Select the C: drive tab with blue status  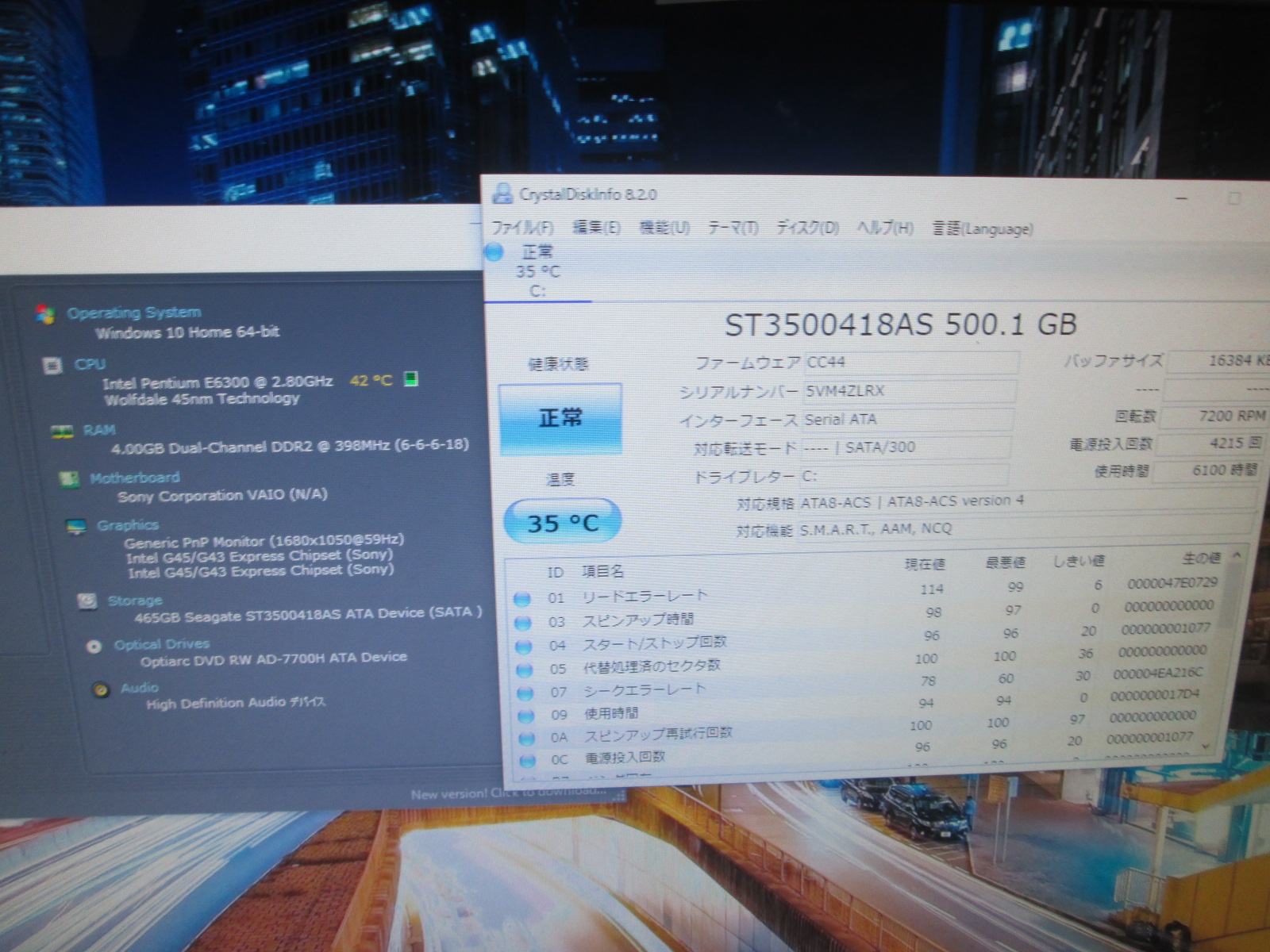(x=536, y=271)
